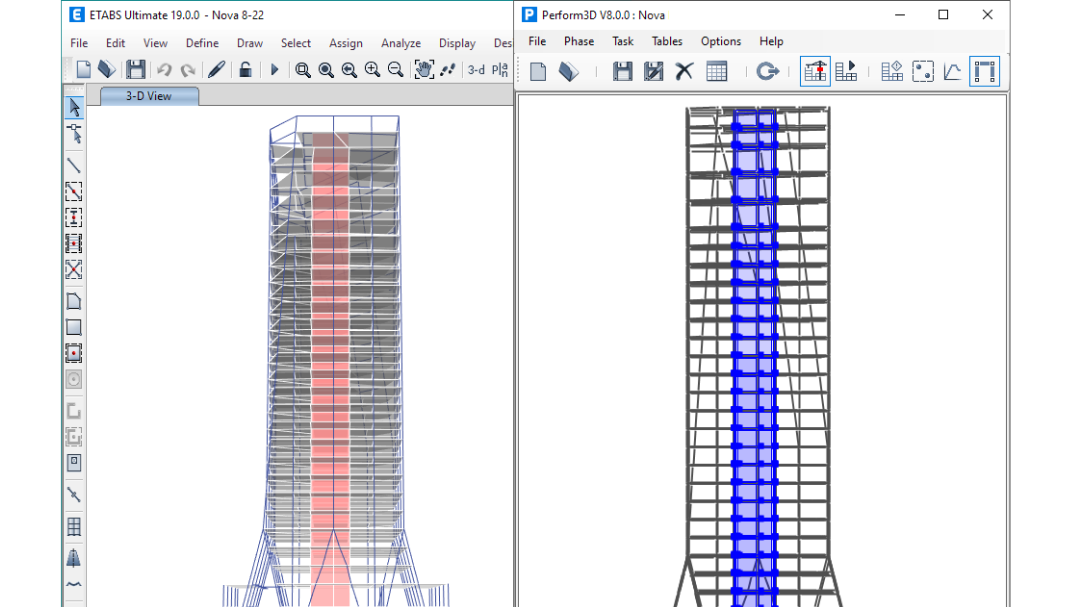Click the Perform3D tables grid icon
1080x607 pixels.
pos(716,71)
